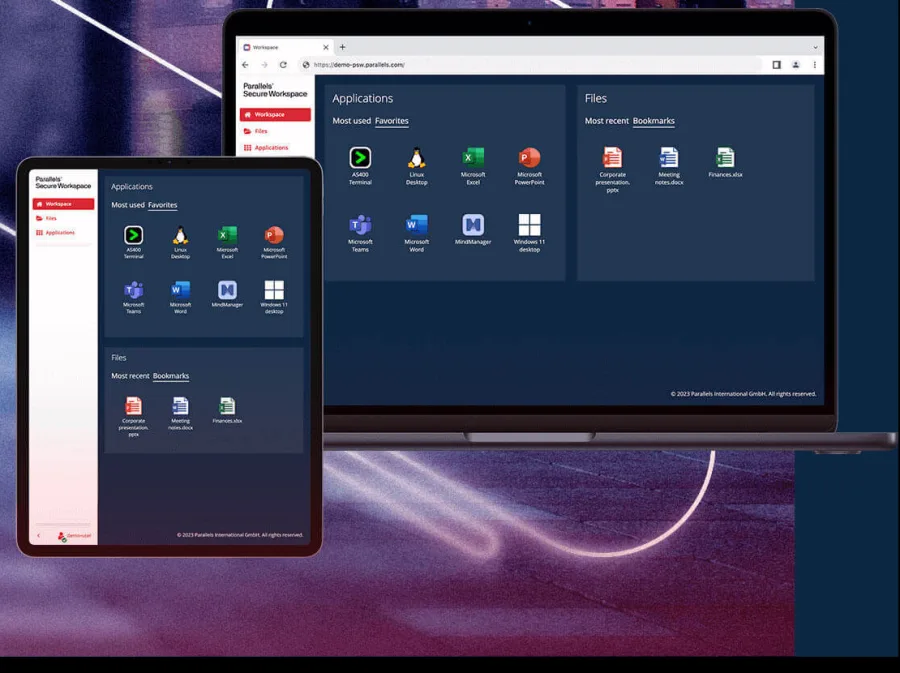Click the browser back arrow

(x=245, y=65)
